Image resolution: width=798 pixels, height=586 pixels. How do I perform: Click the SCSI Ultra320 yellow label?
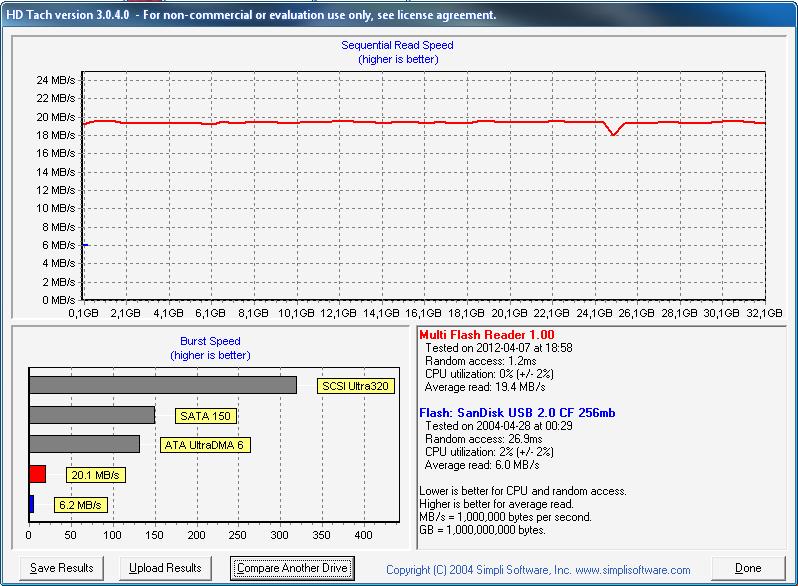coord(354,386)
